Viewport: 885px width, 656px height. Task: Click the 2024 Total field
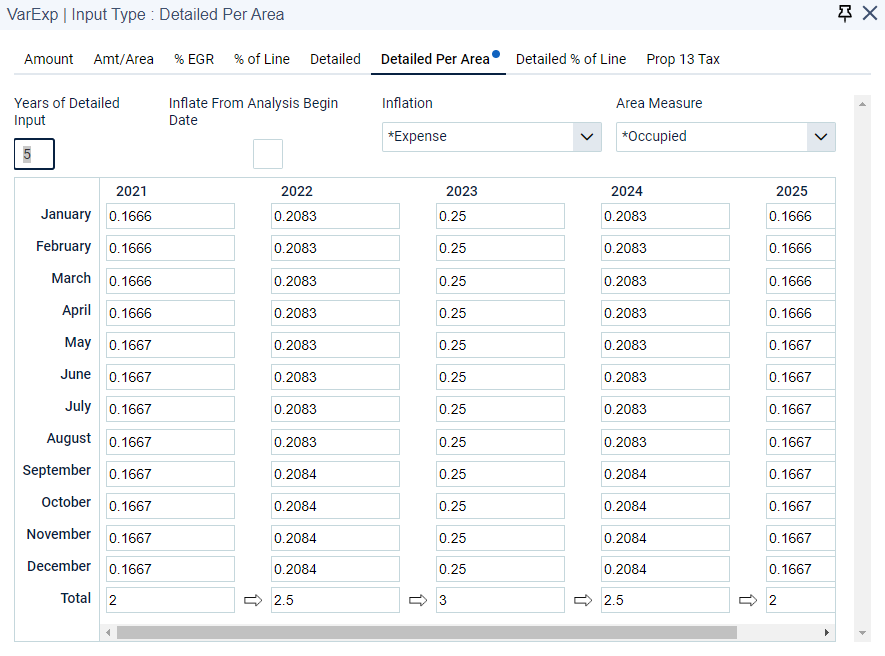pos(665,600)
